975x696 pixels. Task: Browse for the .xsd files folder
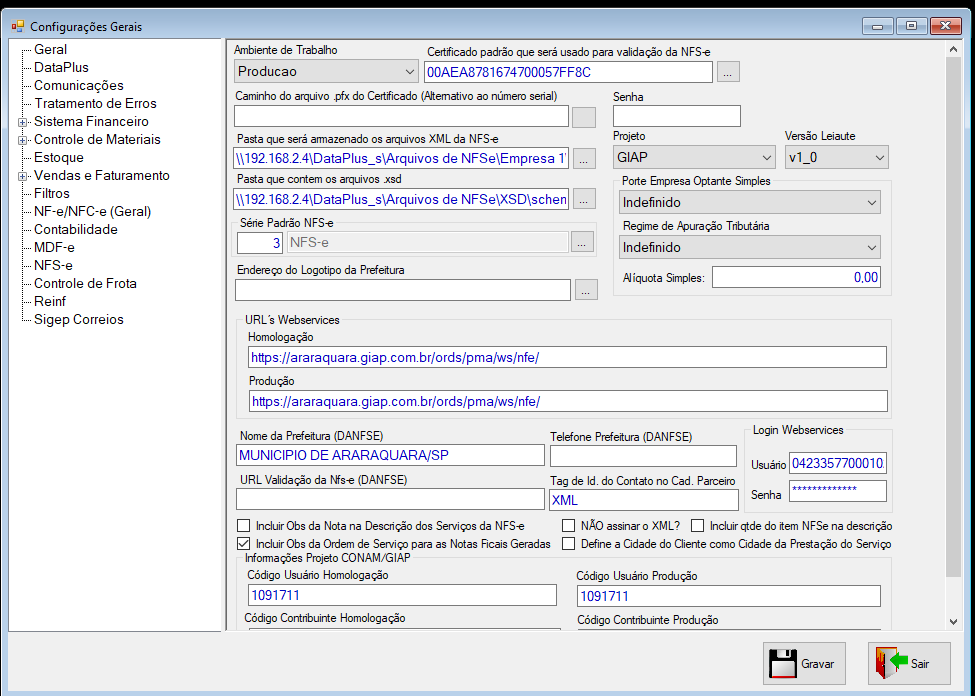pyautogui.click(x=583, y=199)
